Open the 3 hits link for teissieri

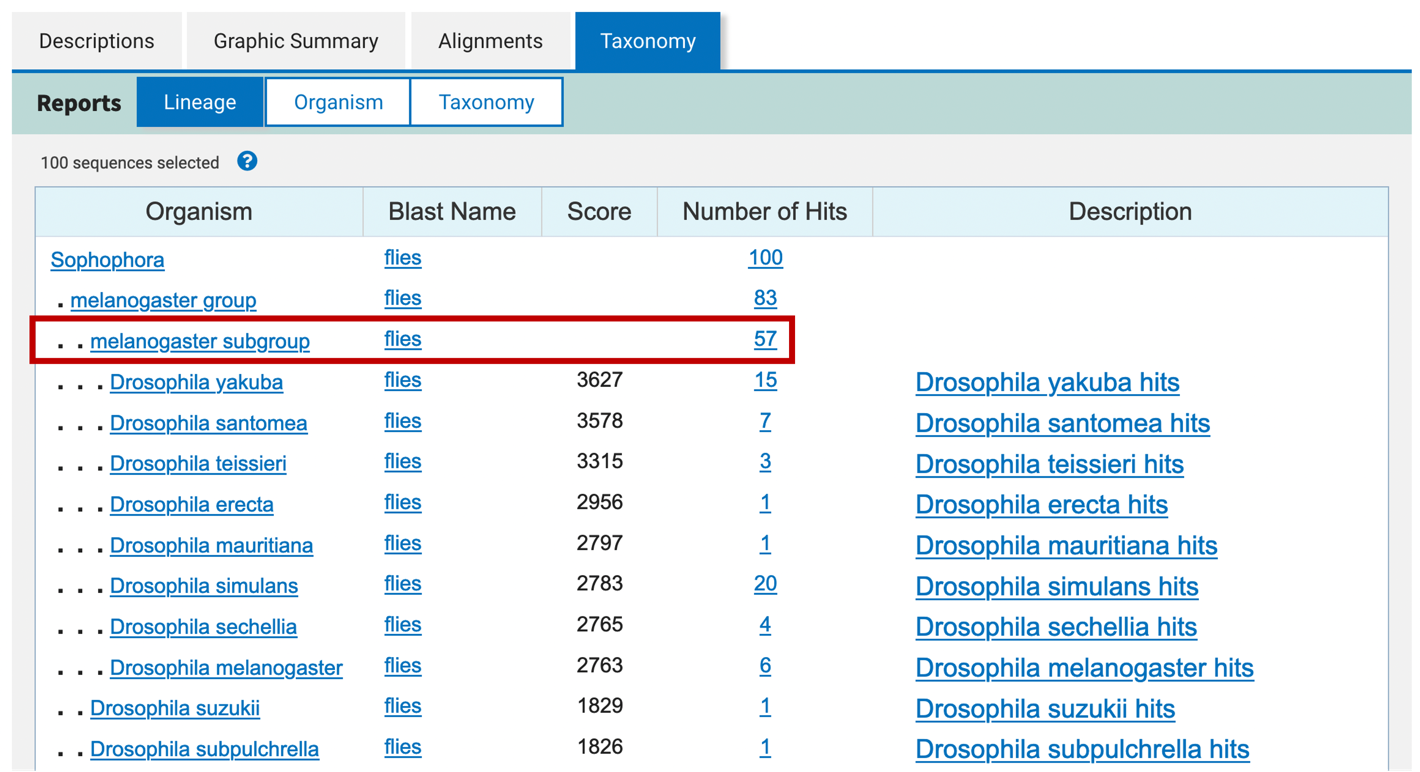pos(765,461)
